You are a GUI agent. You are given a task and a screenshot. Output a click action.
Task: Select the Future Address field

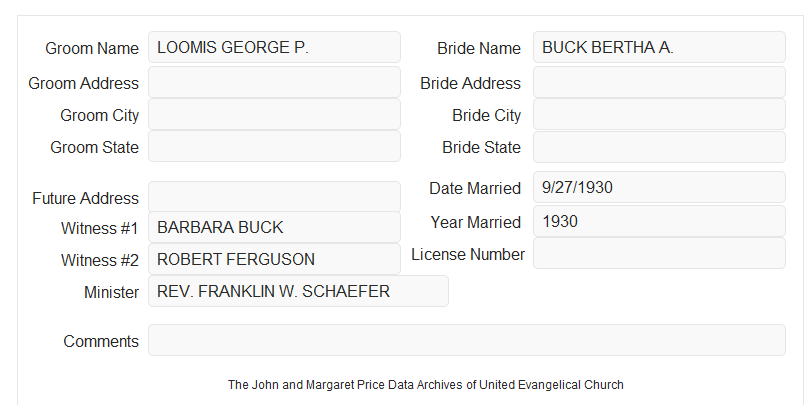274,197
